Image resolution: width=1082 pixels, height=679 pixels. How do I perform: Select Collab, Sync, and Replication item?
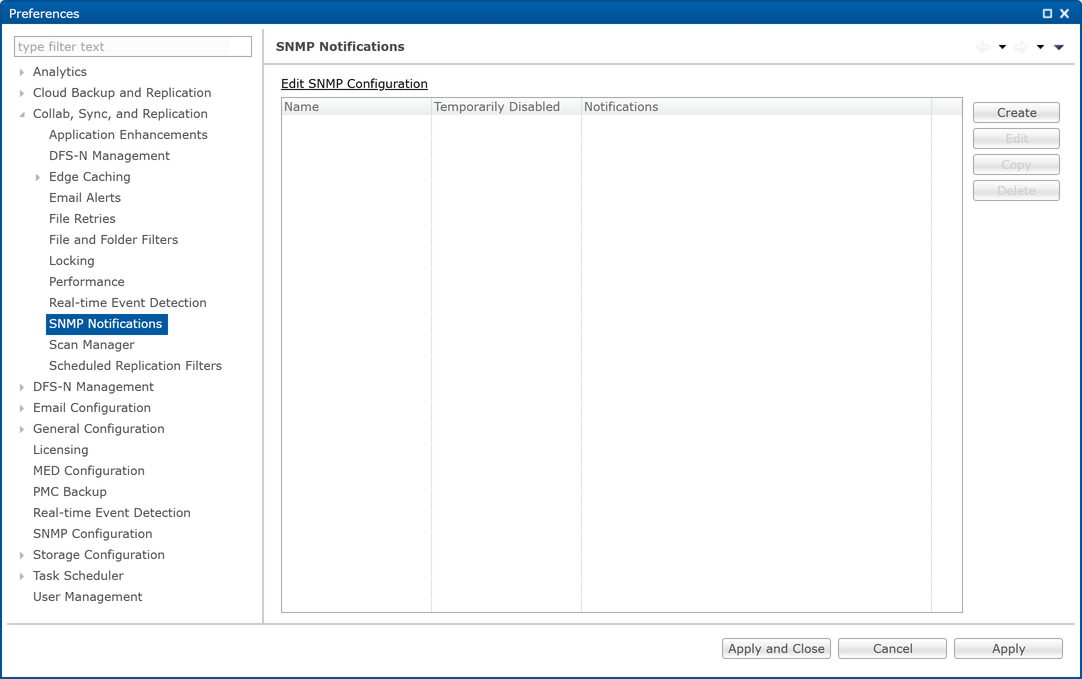point(120,114)
